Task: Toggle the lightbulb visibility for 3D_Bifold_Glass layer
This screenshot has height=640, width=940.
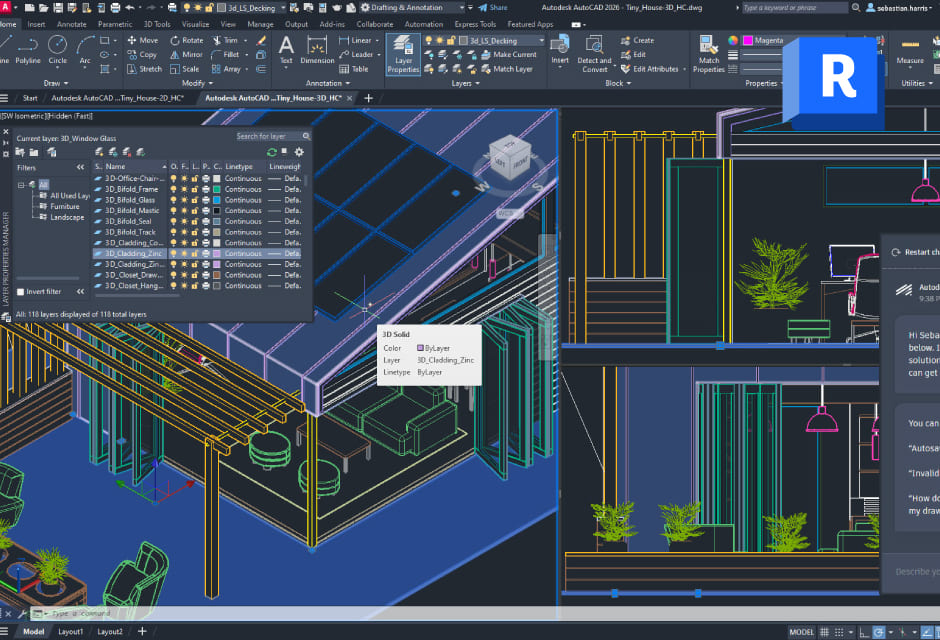Action: 173,200
